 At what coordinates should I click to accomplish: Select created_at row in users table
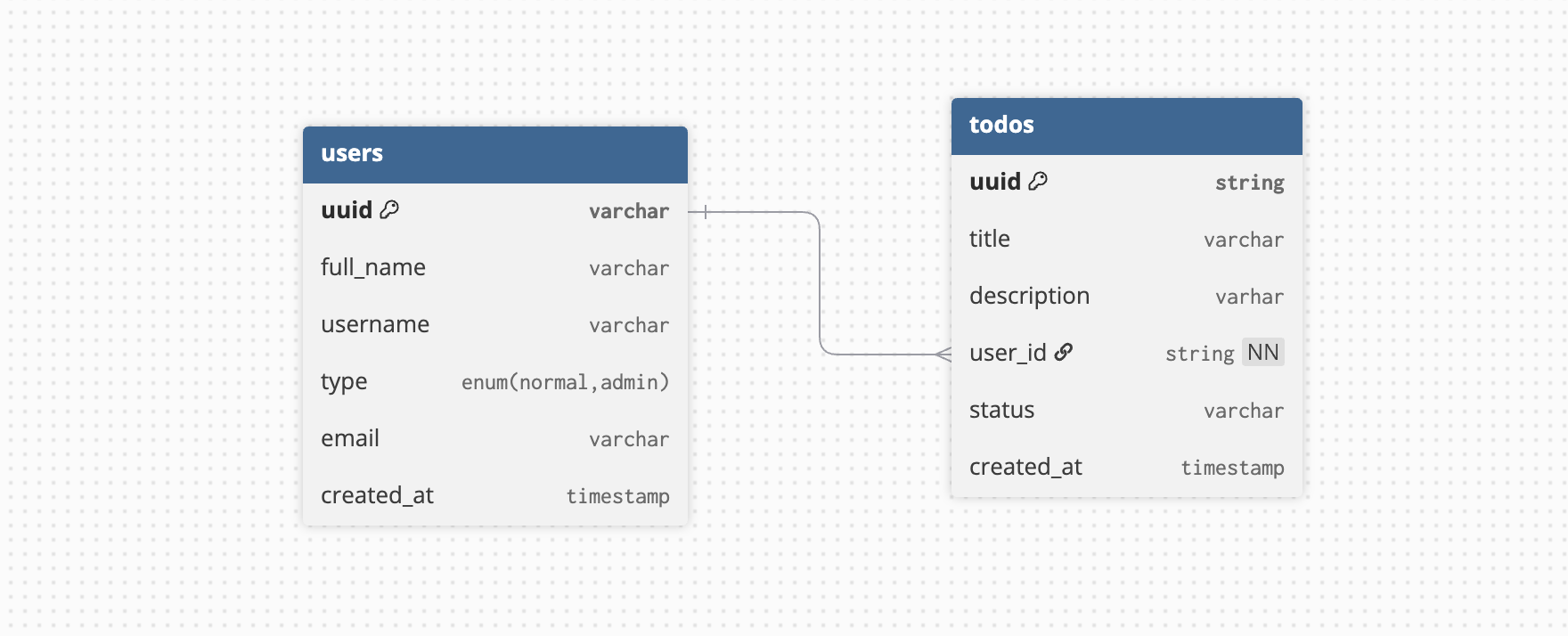[494, 496]
